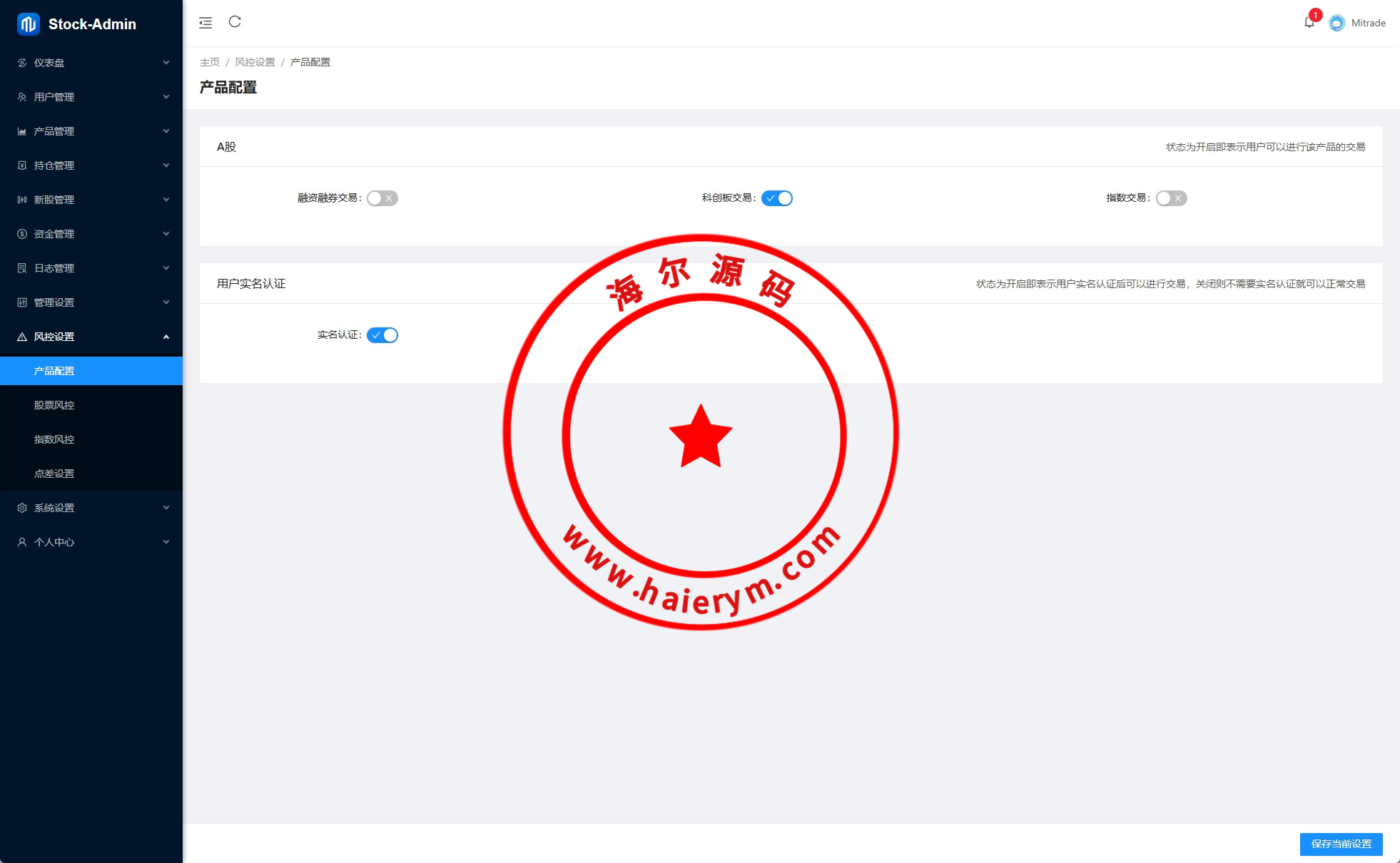Image resolution: width=1400 pixels, height=863 pixels.
Task: Toggle the 实名认证 switch off
Action: (382, 335)
